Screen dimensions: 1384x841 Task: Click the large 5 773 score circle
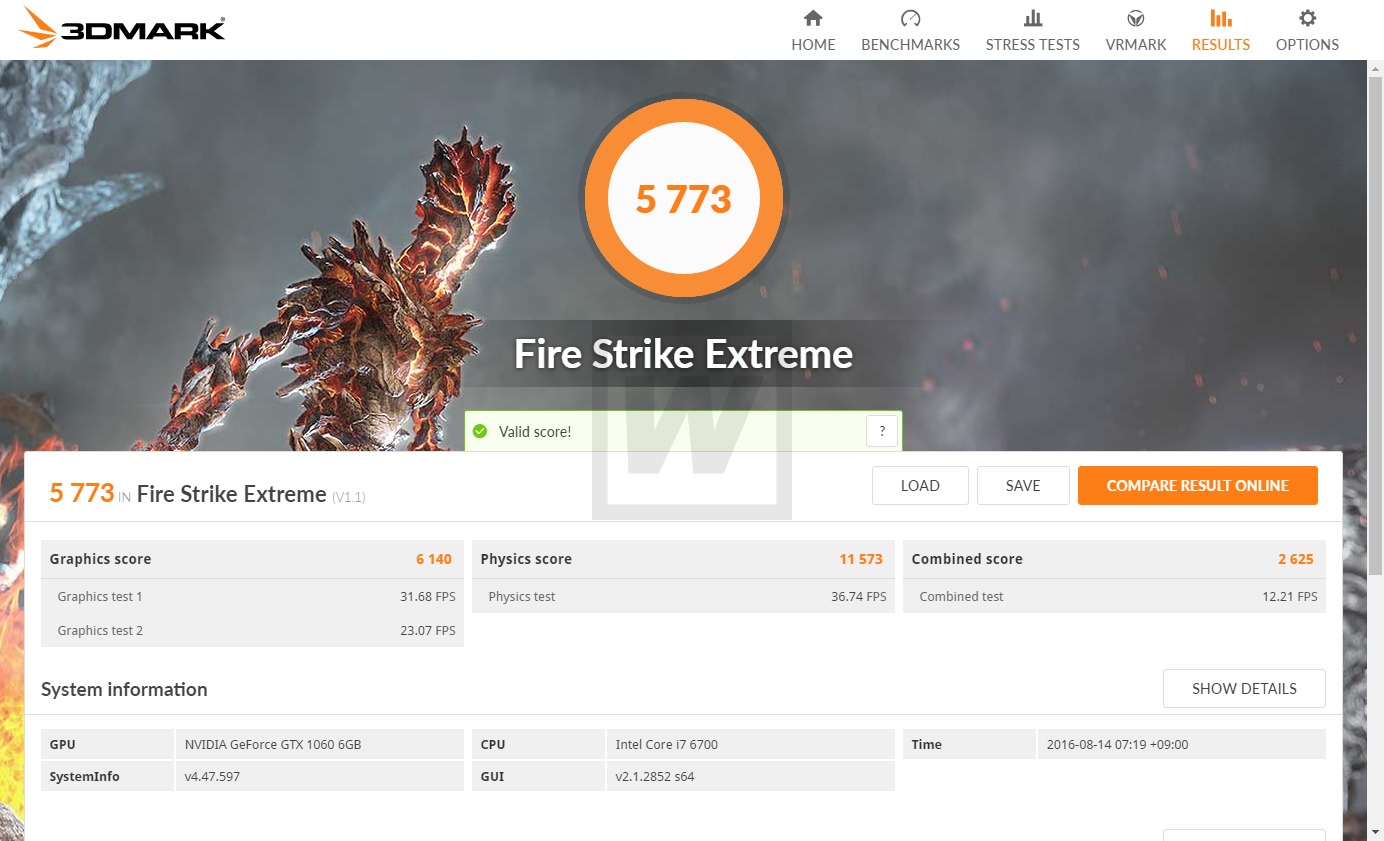point(684,198)
